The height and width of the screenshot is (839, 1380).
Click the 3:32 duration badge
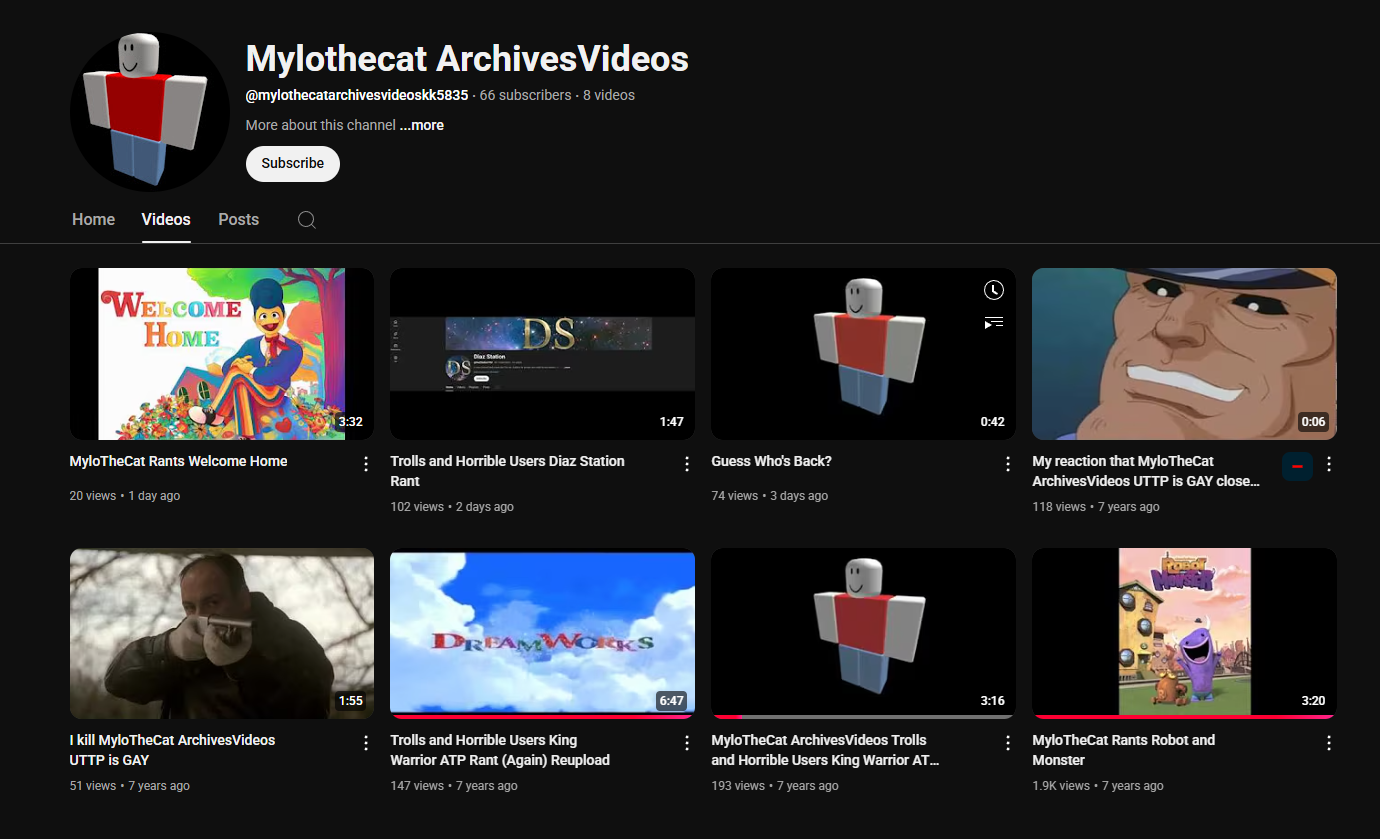pos(350,422)
